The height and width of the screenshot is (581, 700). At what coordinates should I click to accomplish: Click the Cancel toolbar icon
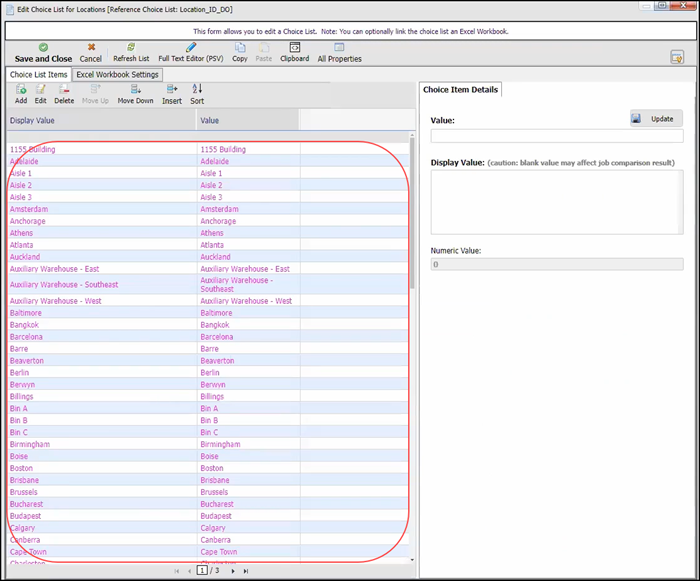pyautogui.click(x=91, y=47)
